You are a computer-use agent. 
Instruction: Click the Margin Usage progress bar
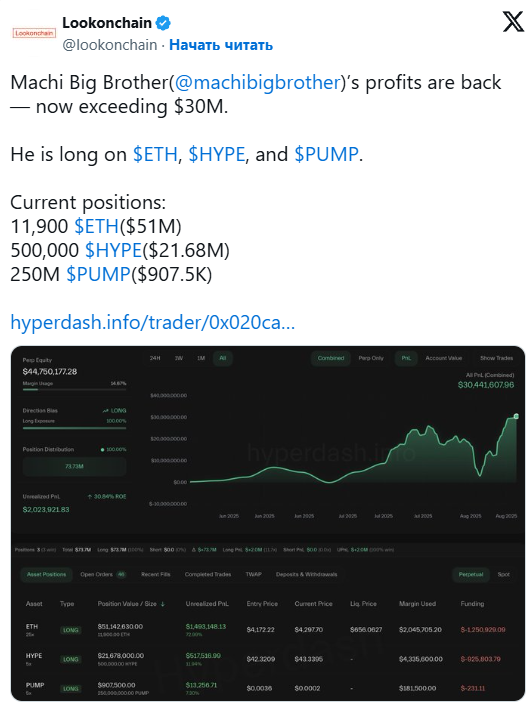75,389
